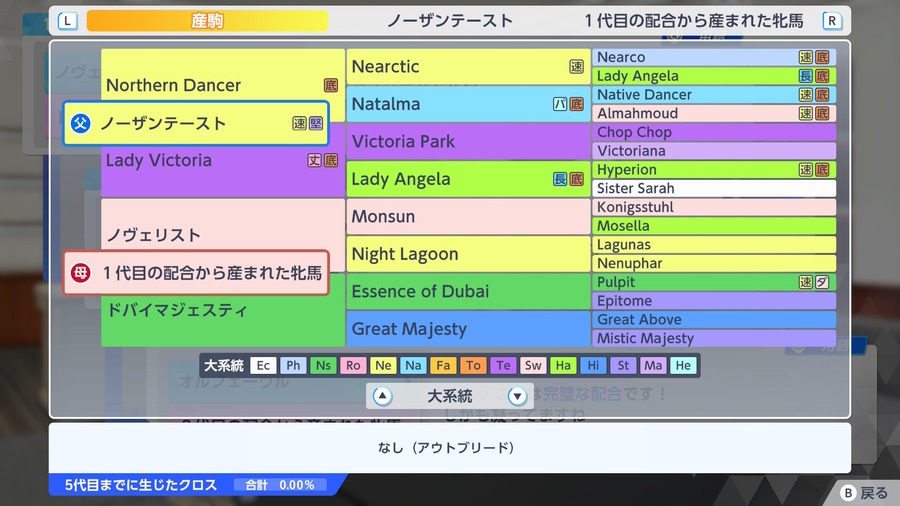Click Nearco row in fourth generation
Image resolution: width=900 pixels, height=506 pixels.
(713, 57)
